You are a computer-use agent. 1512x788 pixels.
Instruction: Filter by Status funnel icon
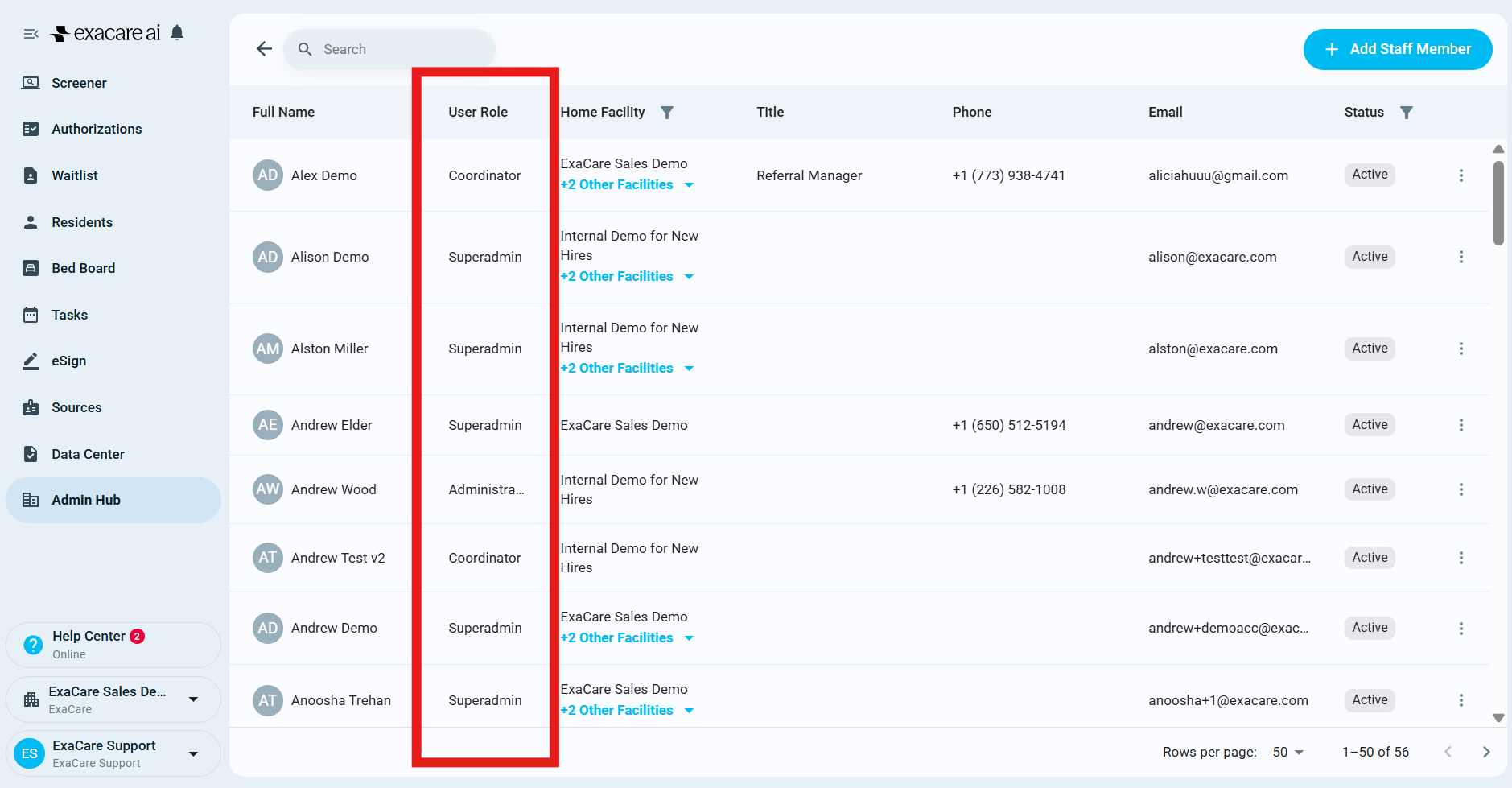pyautogui.click(x=1407, y=112)
